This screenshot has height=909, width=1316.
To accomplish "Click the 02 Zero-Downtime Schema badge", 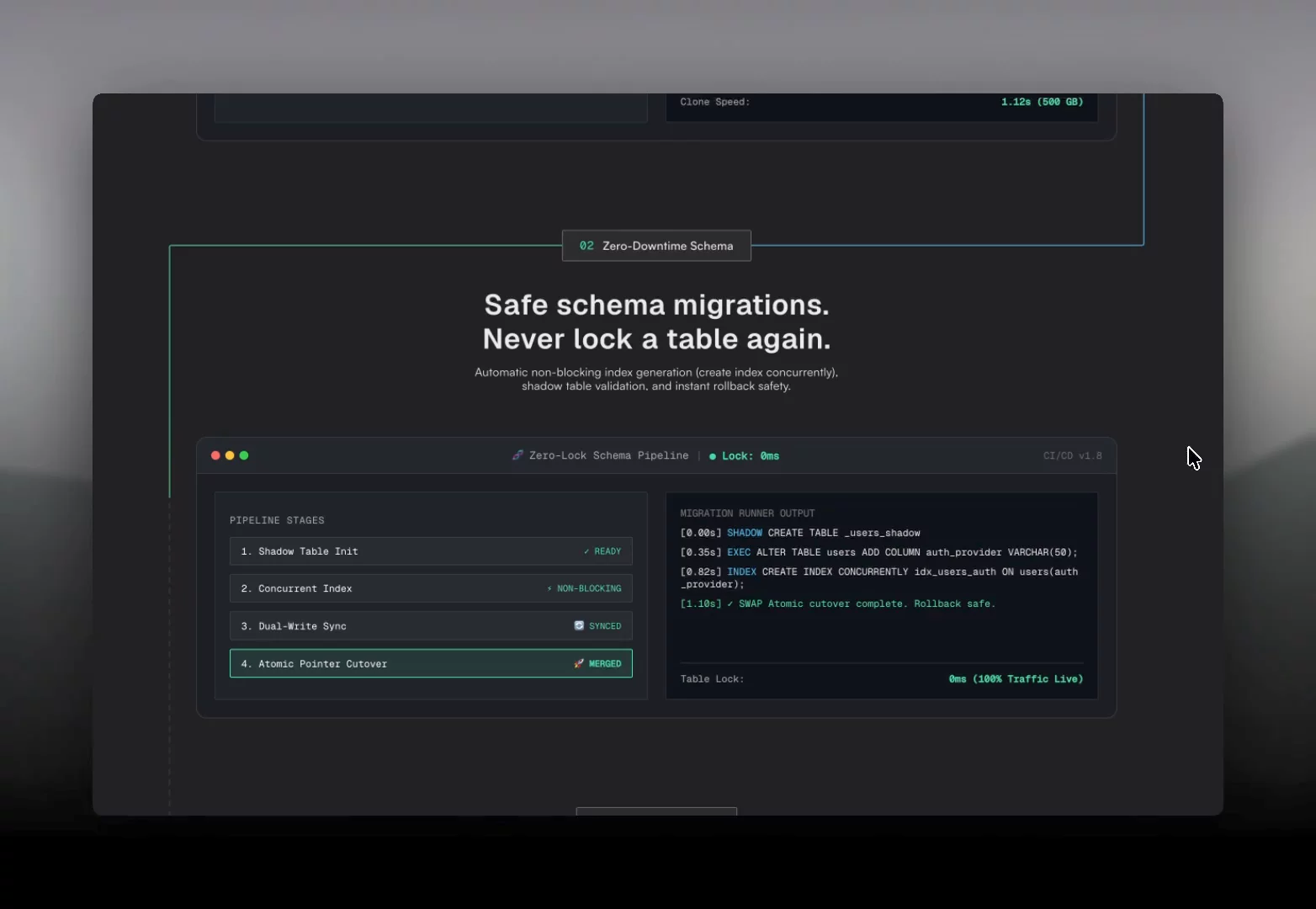I will (656, 246).
